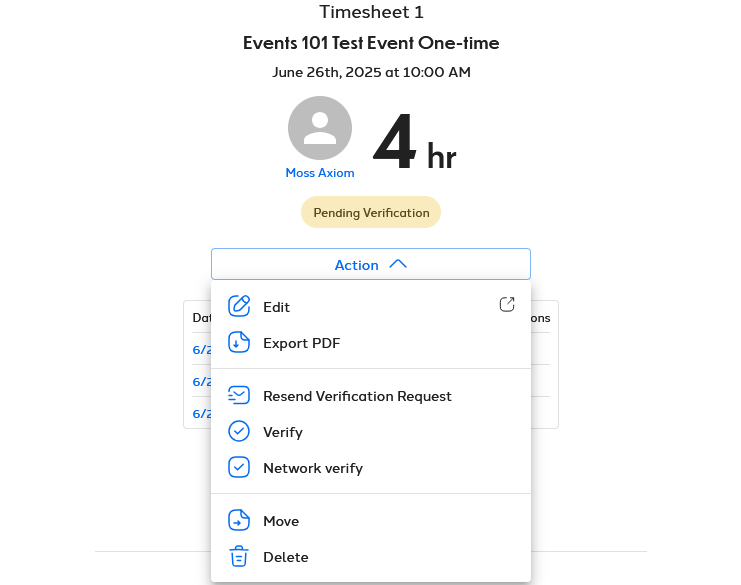Collapse the Action dropdown menu
The width and height of the screenshot is (741, 585).
click(371, 264)
